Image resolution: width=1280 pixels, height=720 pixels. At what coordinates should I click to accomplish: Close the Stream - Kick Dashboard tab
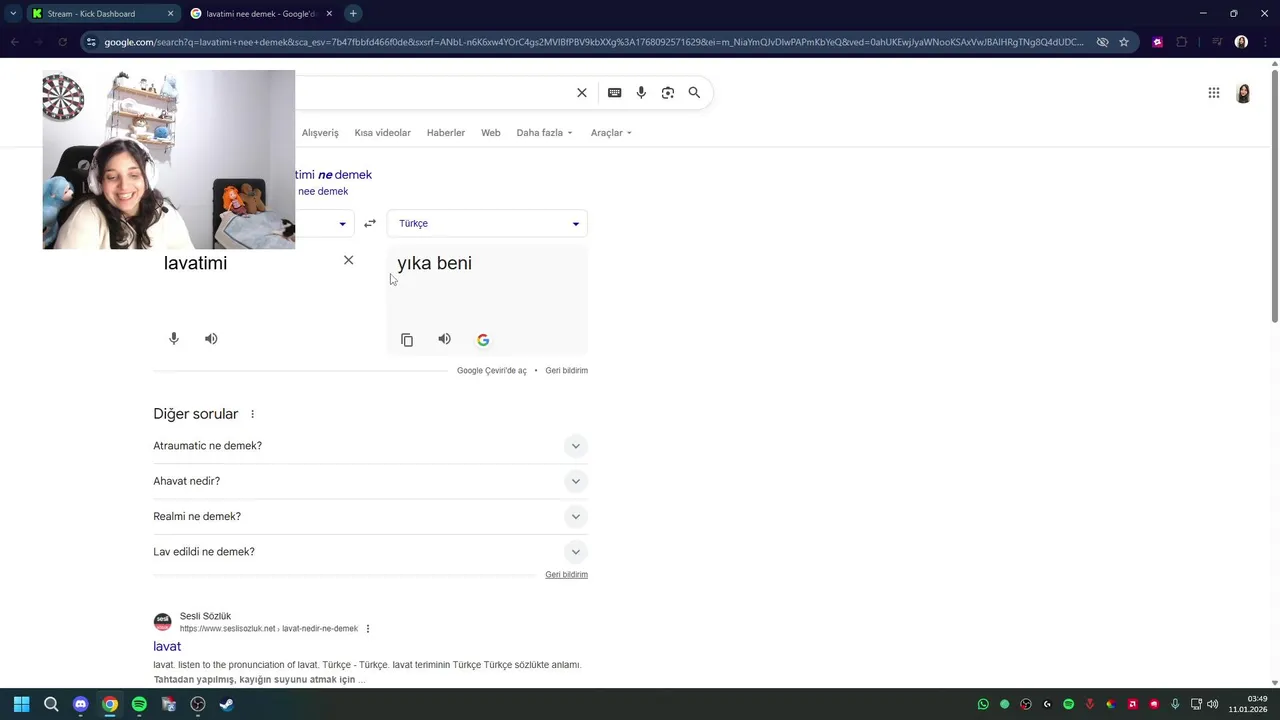pos(170,14)
